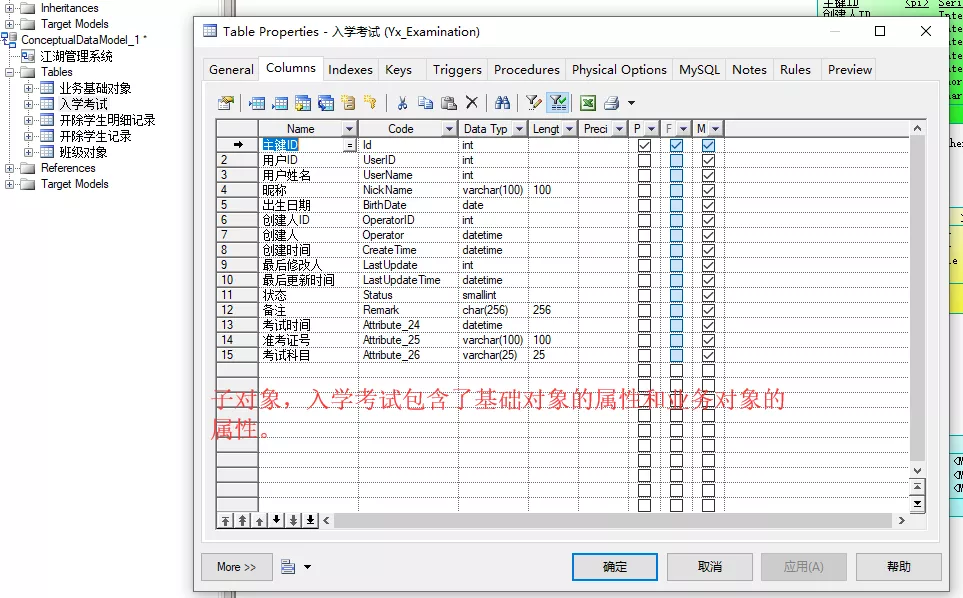Open the dropdown arrow beside the More button icon
Viewport: 963px width, 598px height.
coord(307,567)
